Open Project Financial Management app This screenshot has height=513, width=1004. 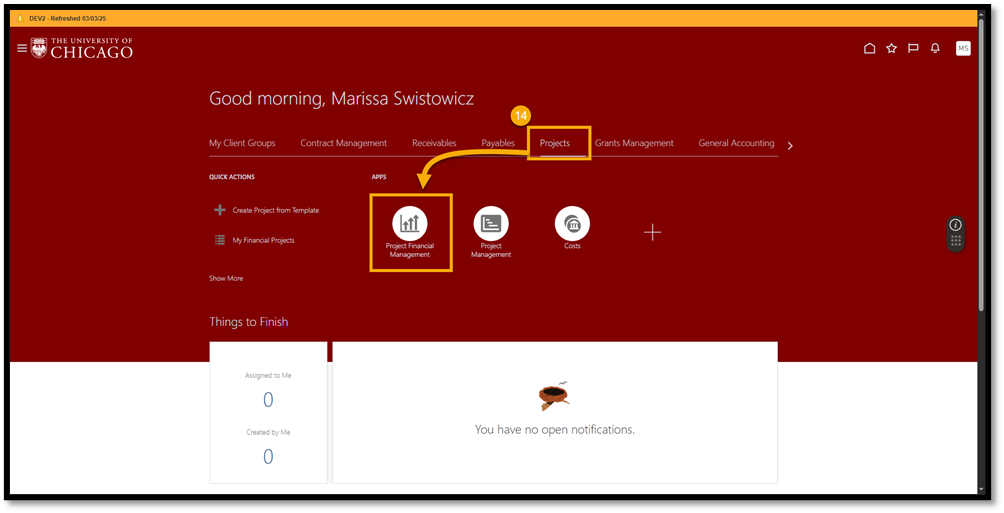click(x=410, y=224)
